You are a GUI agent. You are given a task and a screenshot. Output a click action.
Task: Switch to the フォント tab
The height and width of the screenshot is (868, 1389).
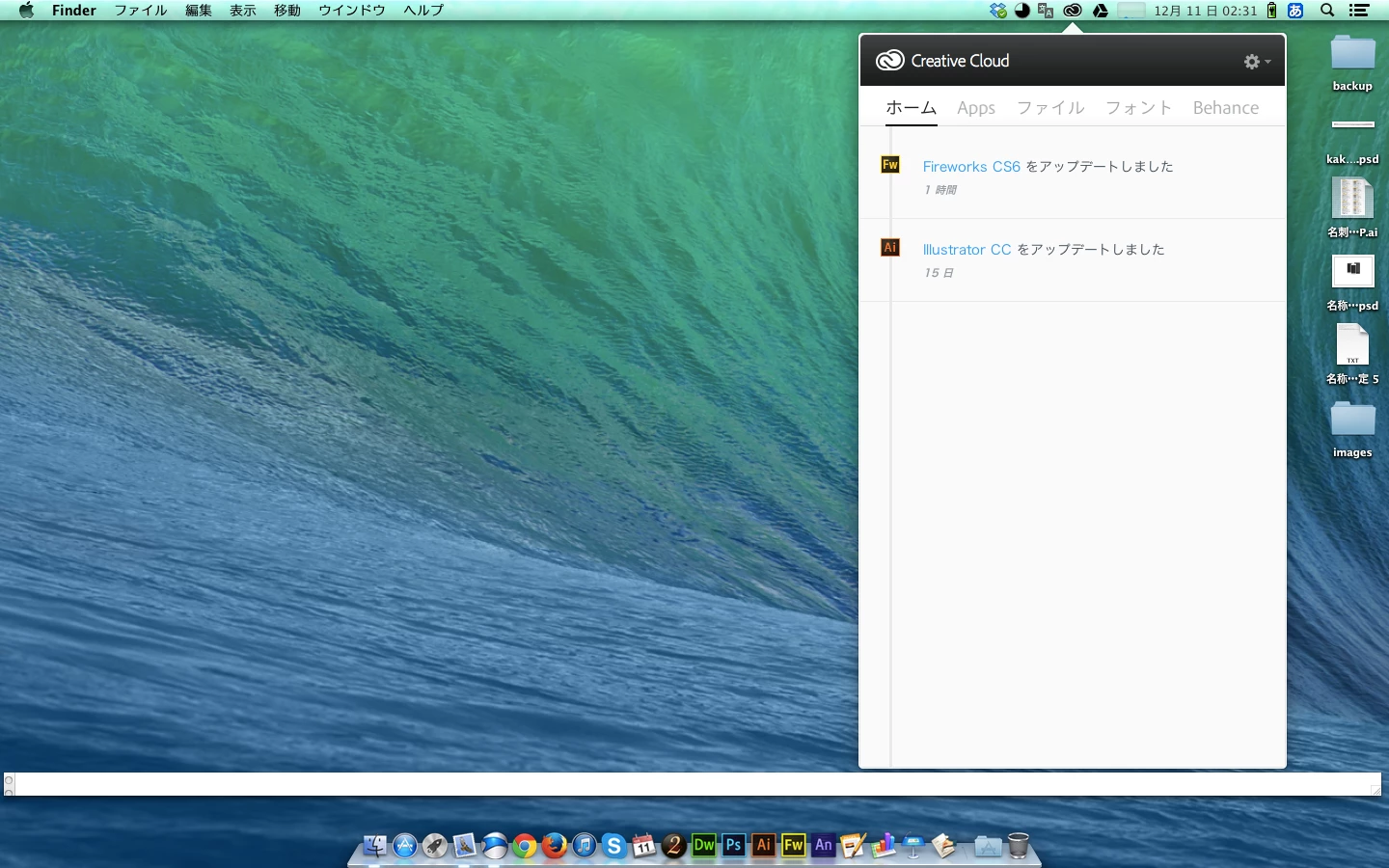click(1138, 108)
